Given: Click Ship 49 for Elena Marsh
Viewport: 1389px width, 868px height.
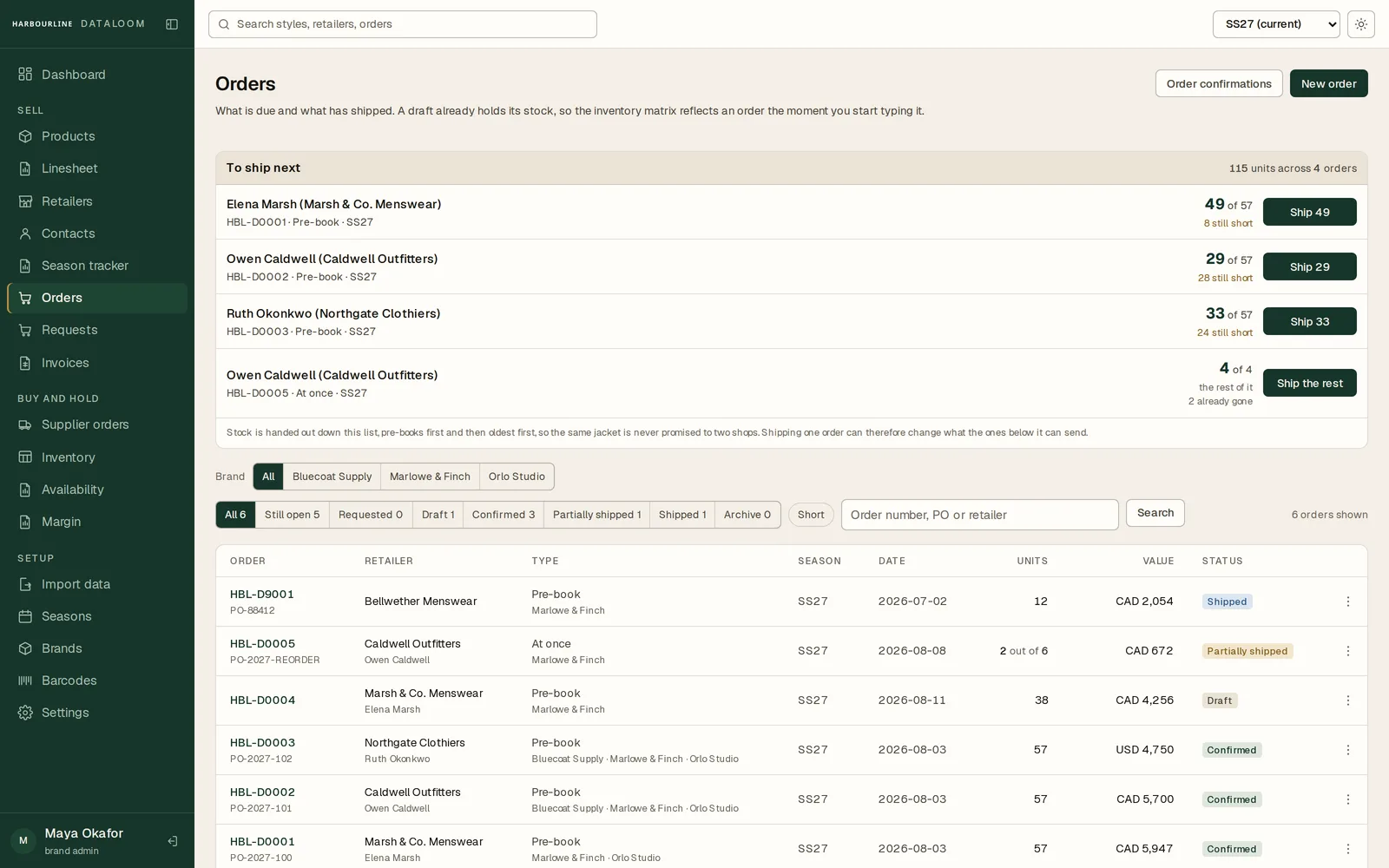Looking at the screenshot, I should 1309,212.
